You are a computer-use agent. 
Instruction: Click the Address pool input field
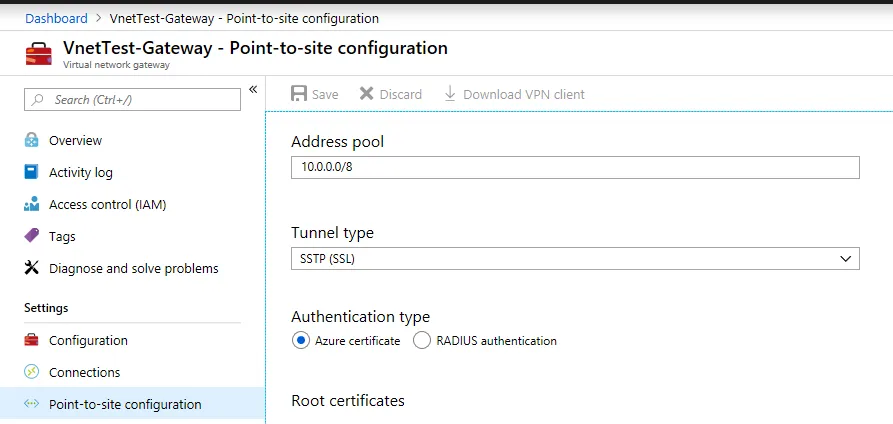pyautogui.click(x=575, y=167)
